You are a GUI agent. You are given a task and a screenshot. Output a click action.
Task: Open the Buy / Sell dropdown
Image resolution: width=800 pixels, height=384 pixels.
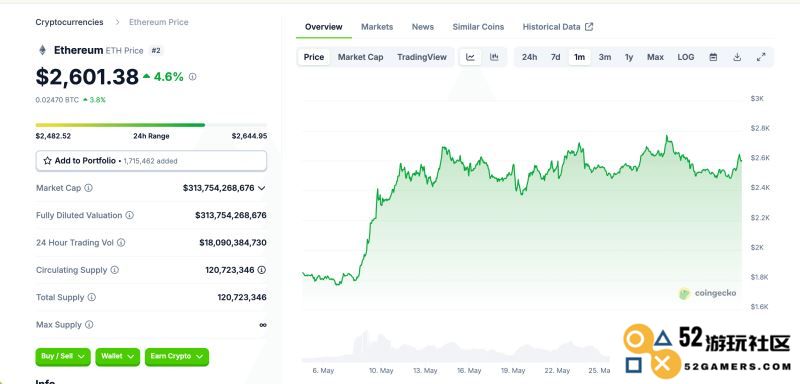click(63, 356)
